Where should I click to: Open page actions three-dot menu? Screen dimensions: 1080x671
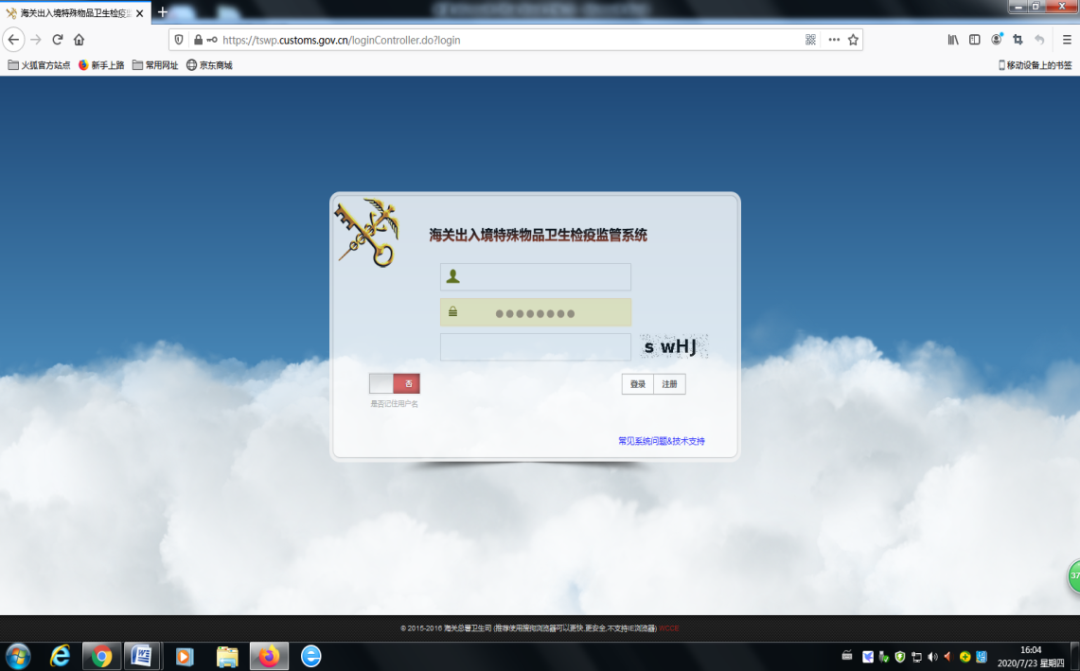coord(834,40)
